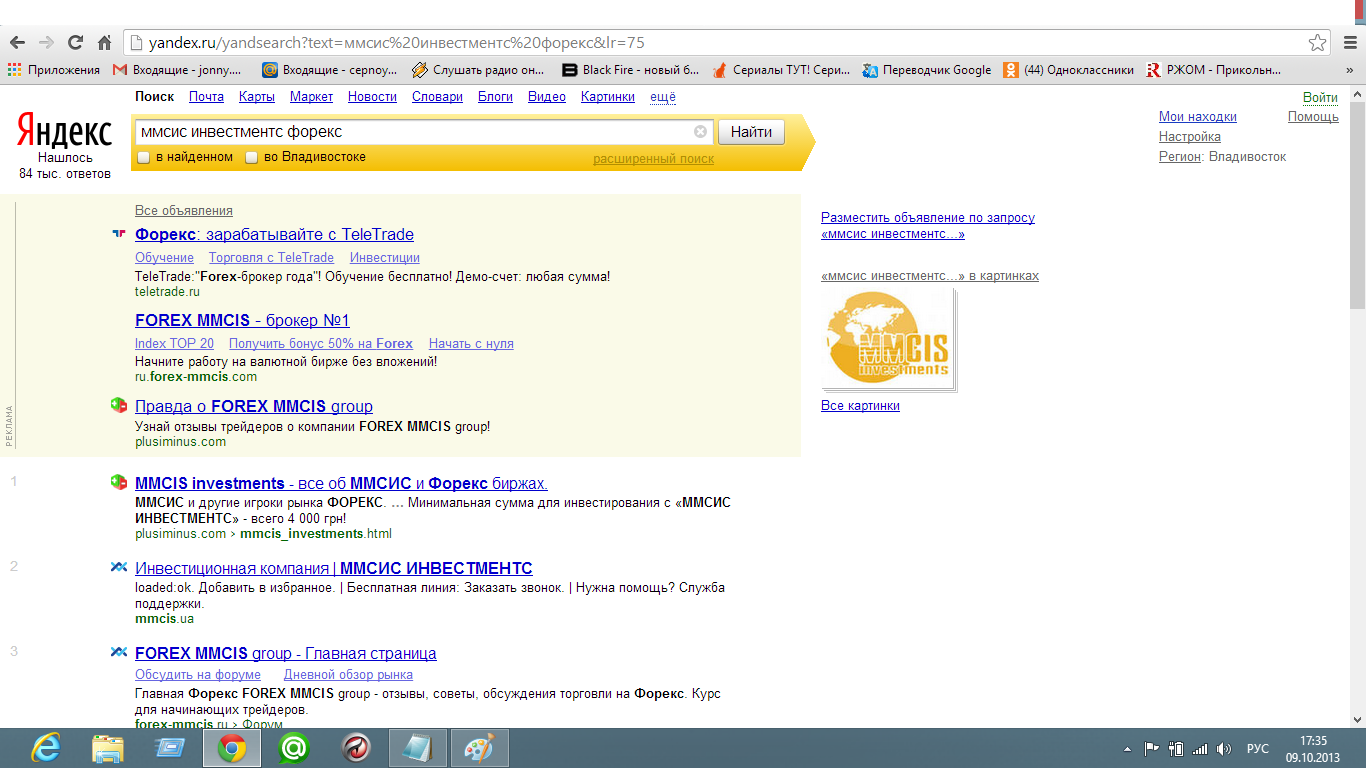Open the Маркет tab

(x=311, y=97)
